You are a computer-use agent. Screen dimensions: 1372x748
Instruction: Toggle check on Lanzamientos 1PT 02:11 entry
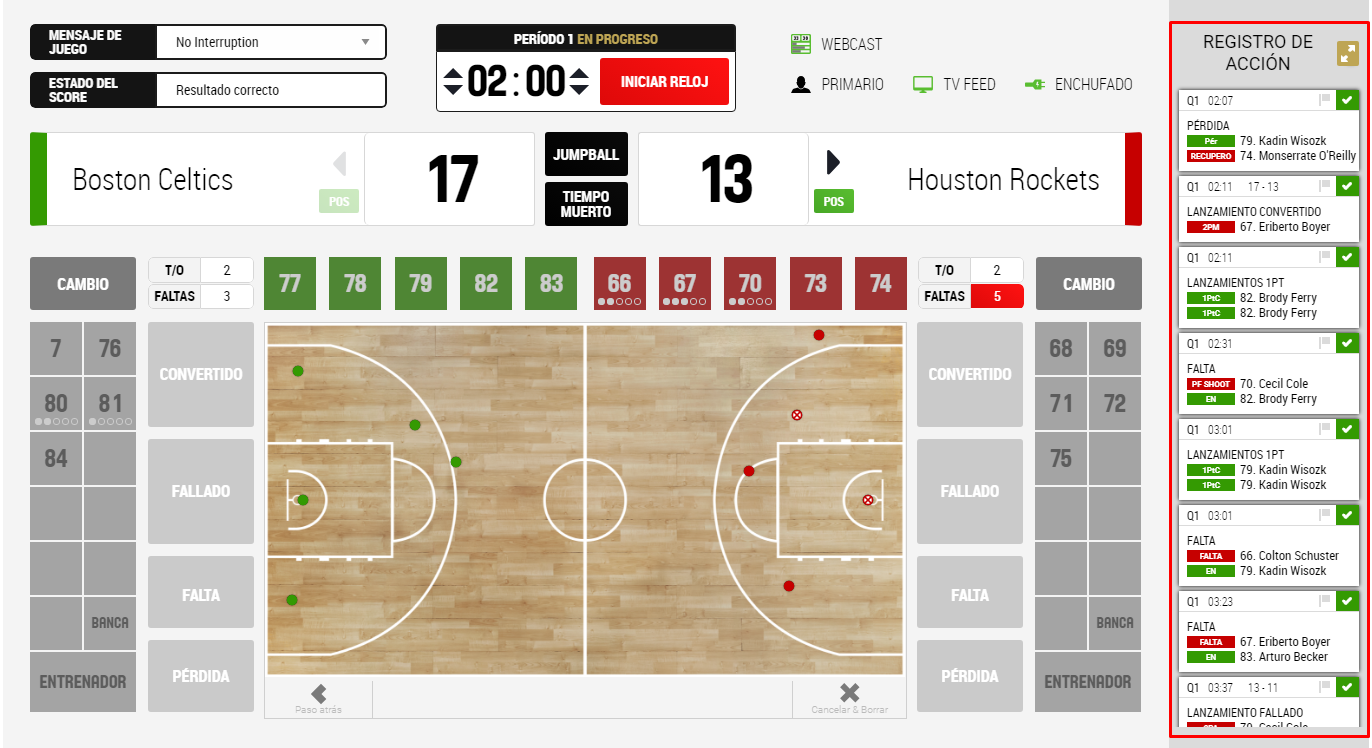point(1347,256)
